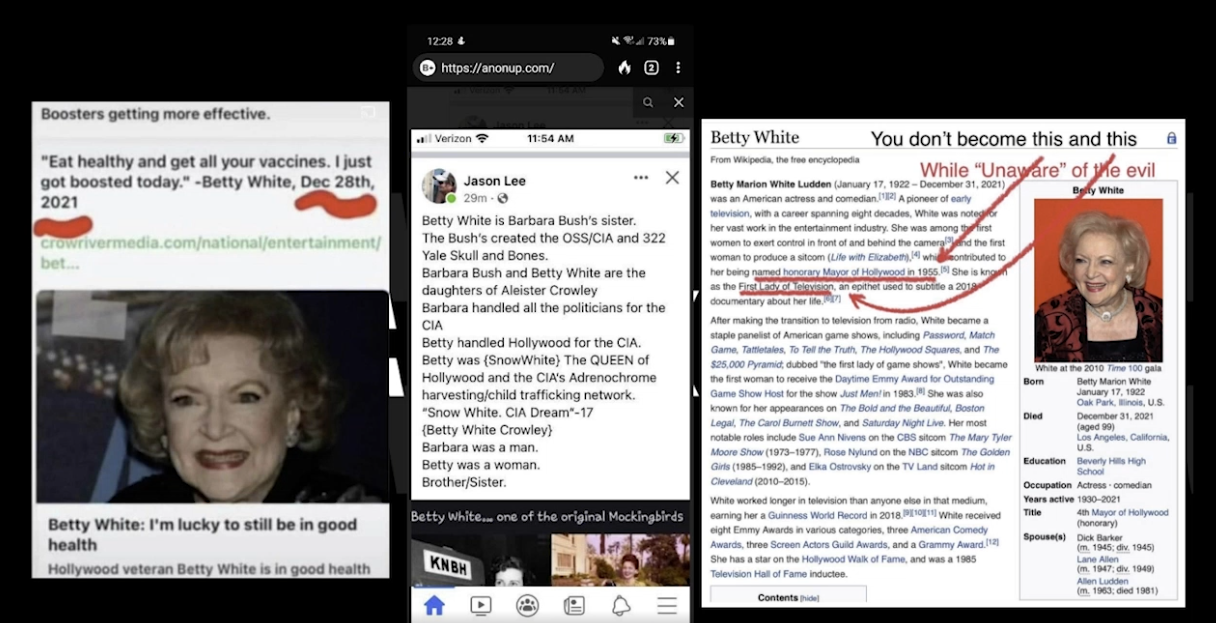Open the Facebook notifications bell
Screen dimensions: 1216x623
coord(621,605)
